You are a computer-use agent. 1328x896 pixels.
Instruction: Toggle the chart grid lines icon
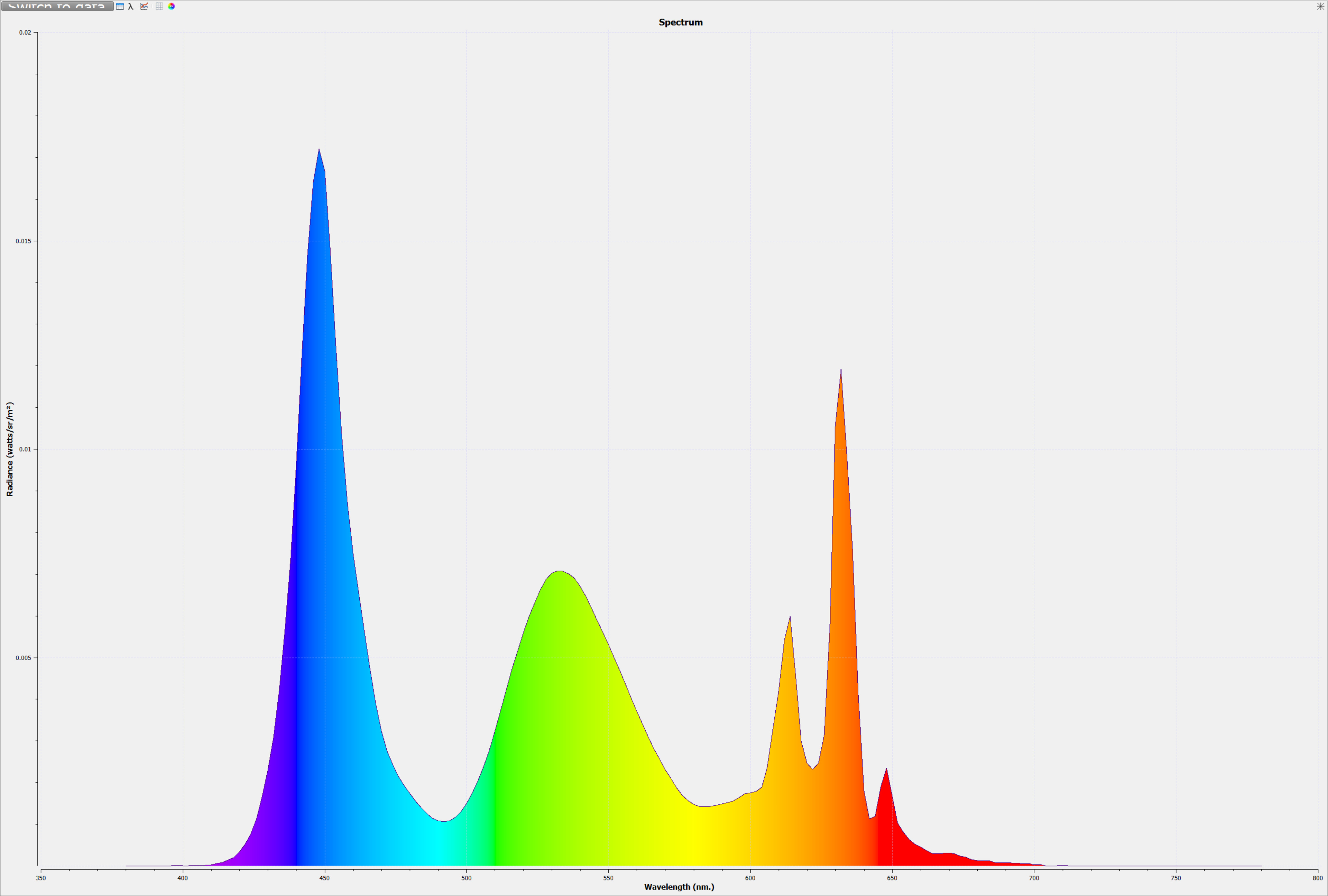point(159,6)
